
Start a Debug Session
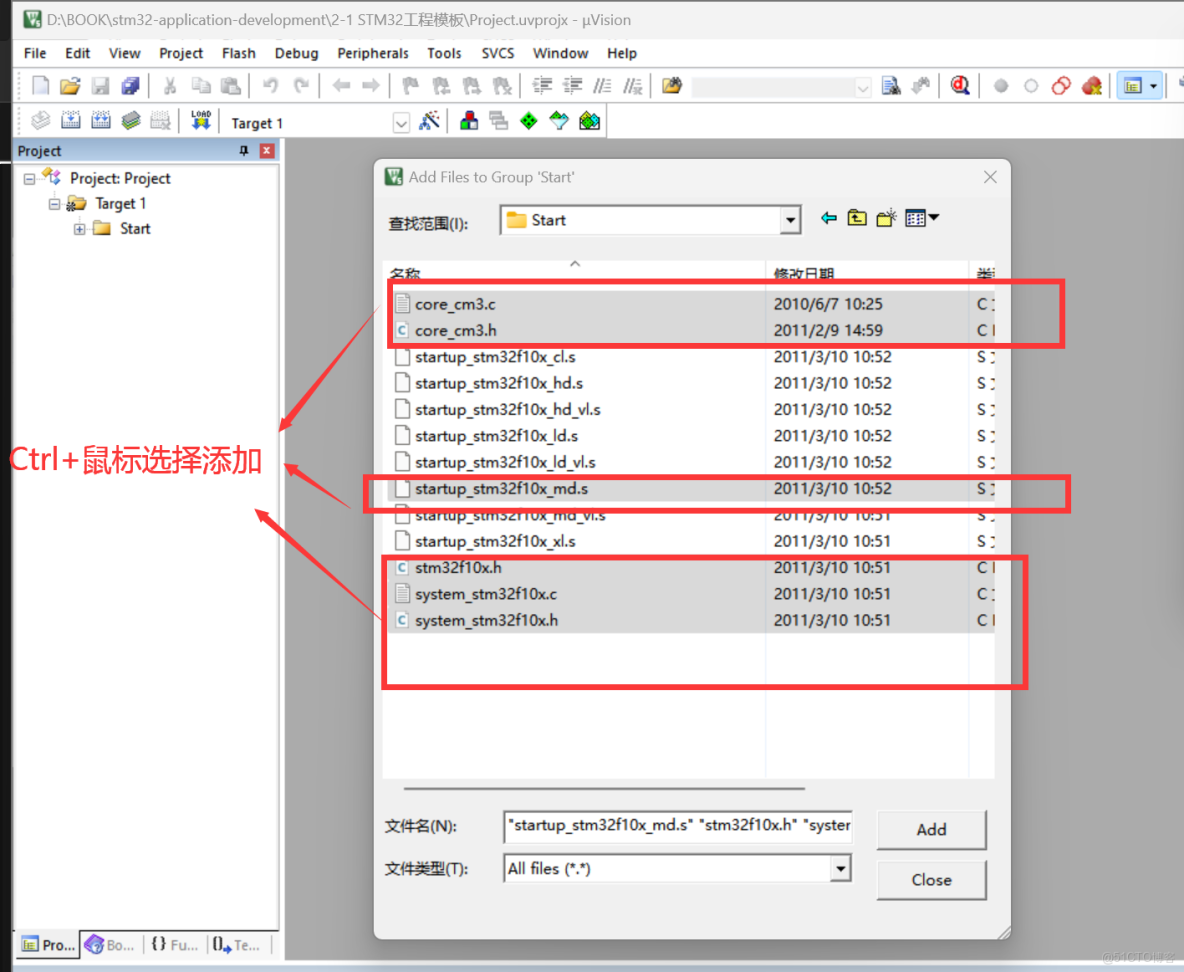[959, 85]
